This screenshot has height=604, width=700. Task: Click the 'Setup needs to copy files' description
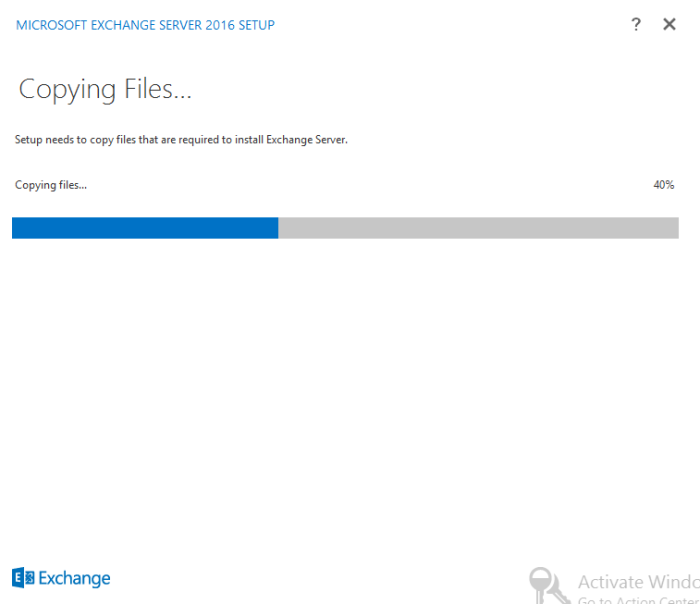coord(181,140)
